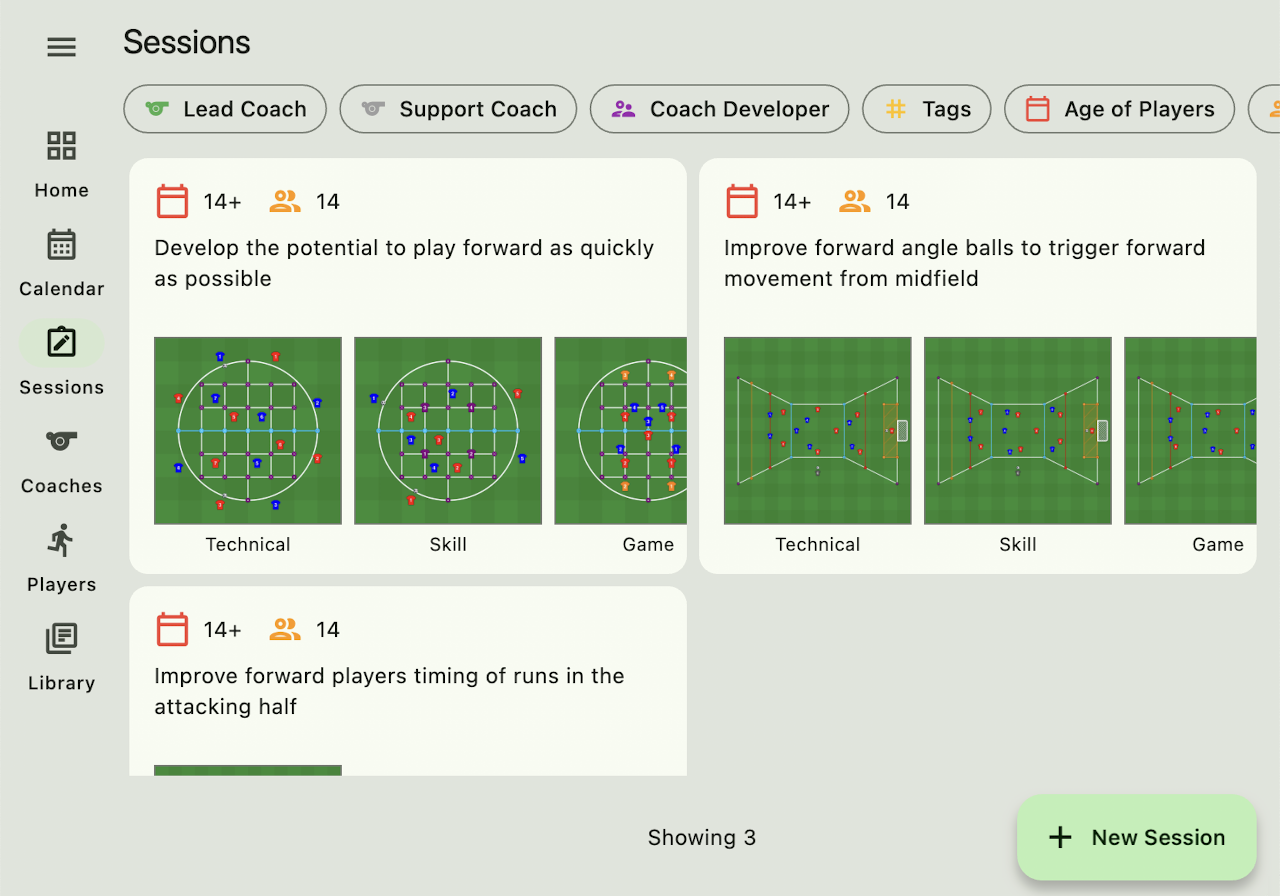1280x896 pixels.
Task: Open the Coaches whistle icon
Action: (x=61, y=441)
